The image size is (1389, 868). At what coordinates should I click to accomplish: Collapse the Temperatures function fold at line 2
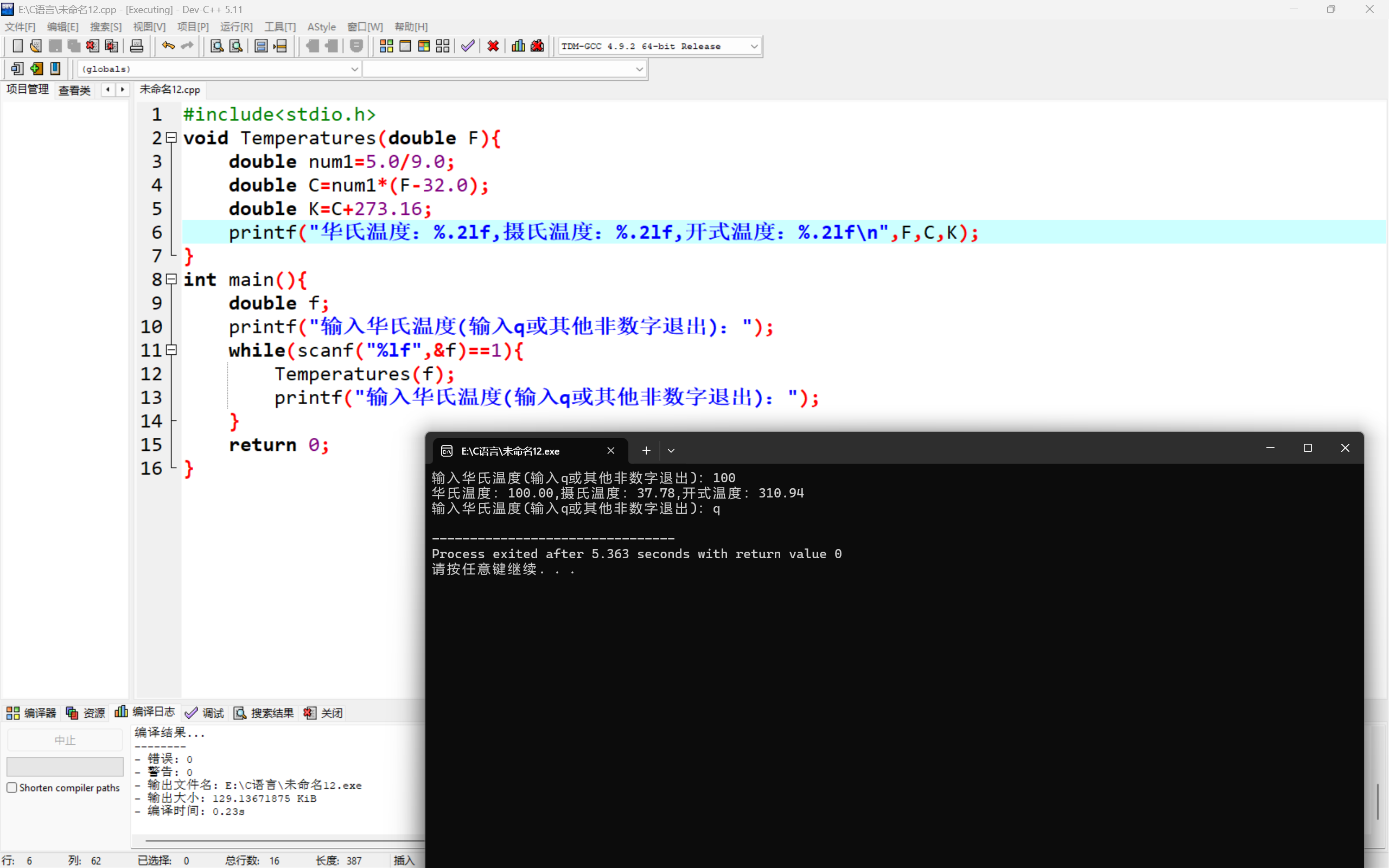pyautogui.click(x=171, y=138)
